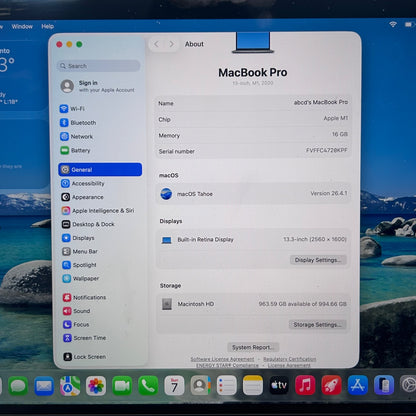Viewport: 416px width, 416px height.
Task: Select Bluetooth in the sidebar
Action: tap(78, 123)
